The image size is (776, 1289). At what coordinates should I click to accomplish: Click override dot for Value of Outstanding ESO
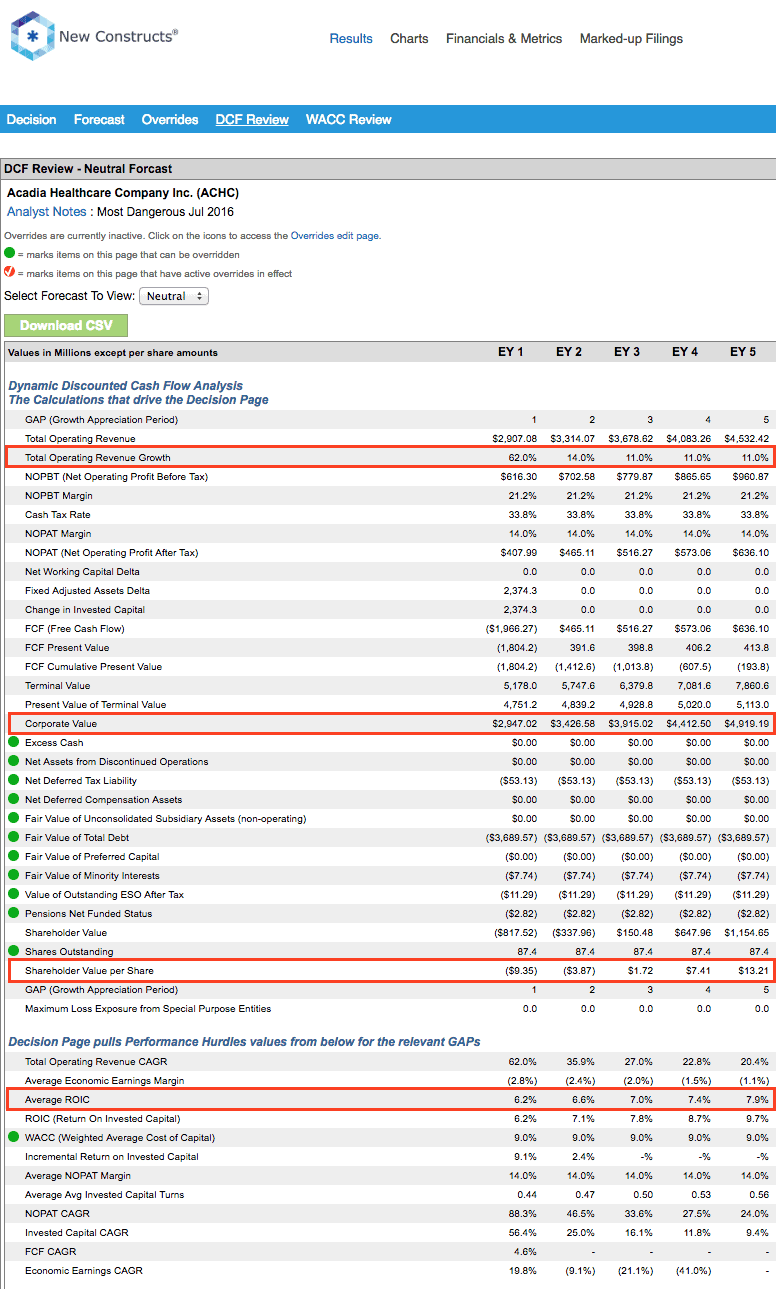click(13, 895)
